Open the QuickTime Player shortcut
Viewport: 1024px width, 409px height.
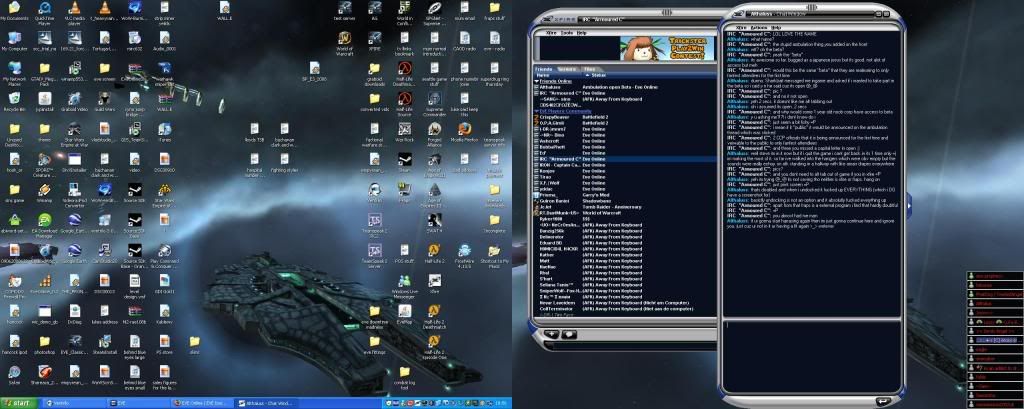coord(44,12)
